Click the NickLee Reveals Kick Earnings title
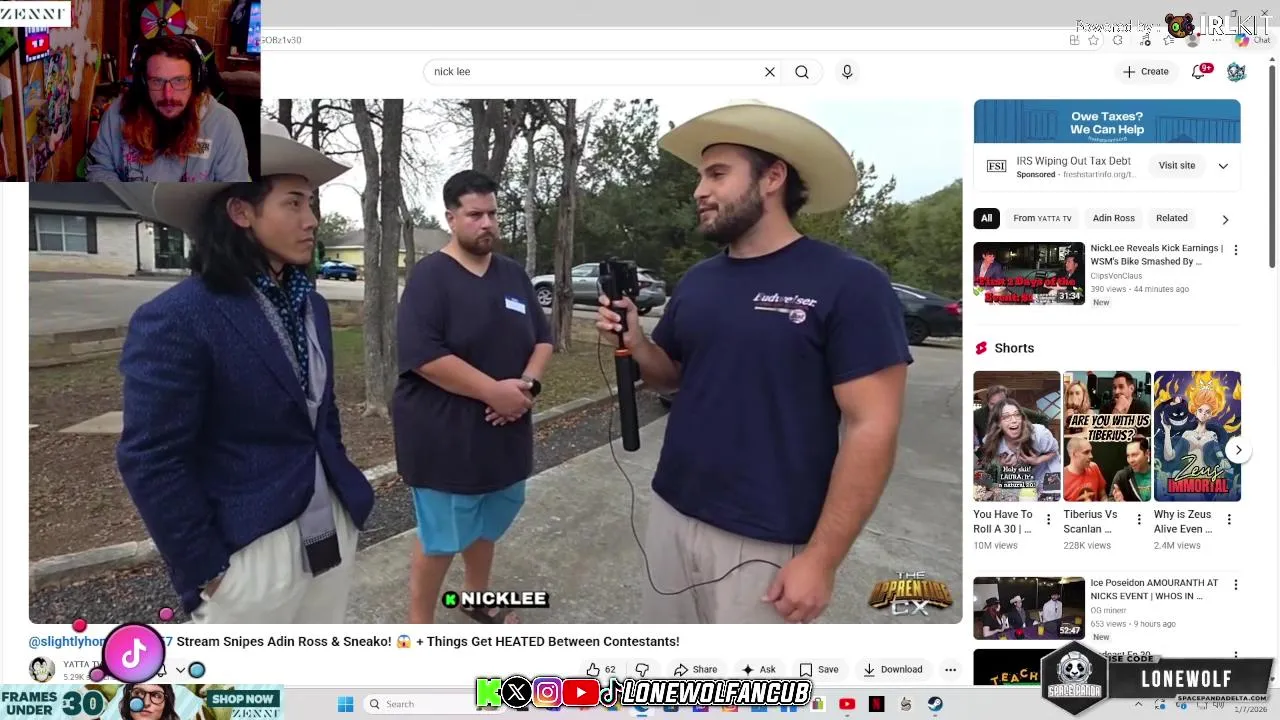The image size is (1280, 720). click(1157, 255)
